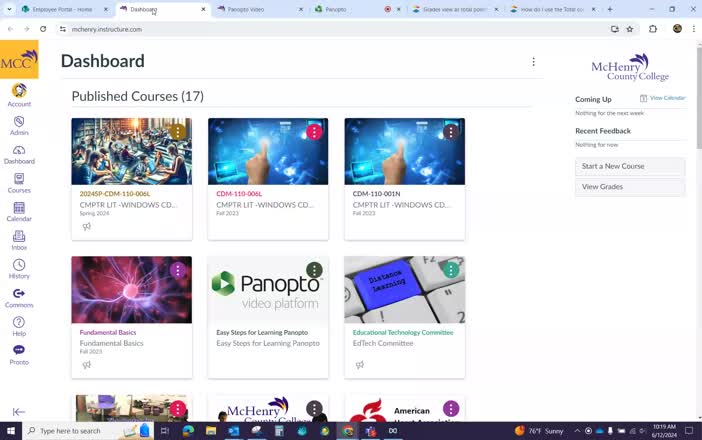The image size is (702, 440).
Task: Open options menu on American Heart Association card
Action: click(x=451, y=408)
